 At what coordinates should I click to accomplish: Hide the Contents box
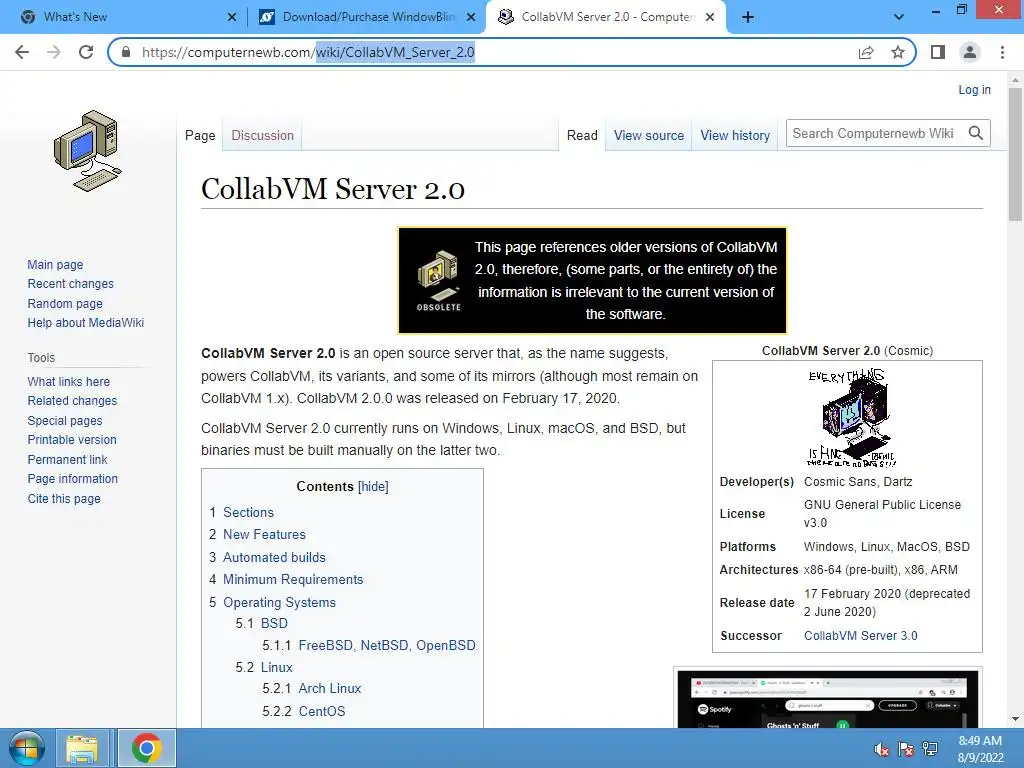click(373, 487)
